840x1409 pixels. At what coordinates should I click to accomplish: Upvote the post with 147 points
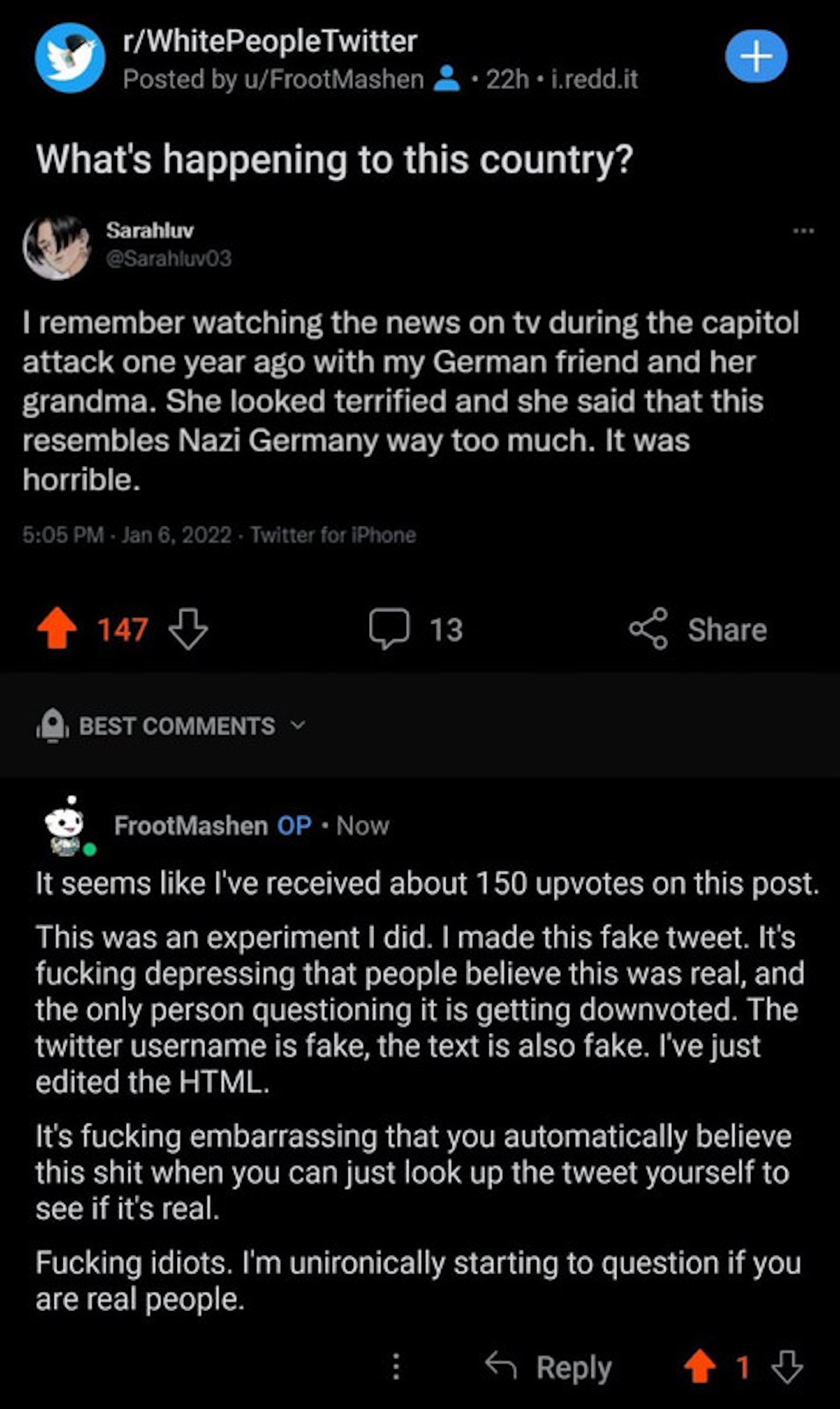coord(57,628)
